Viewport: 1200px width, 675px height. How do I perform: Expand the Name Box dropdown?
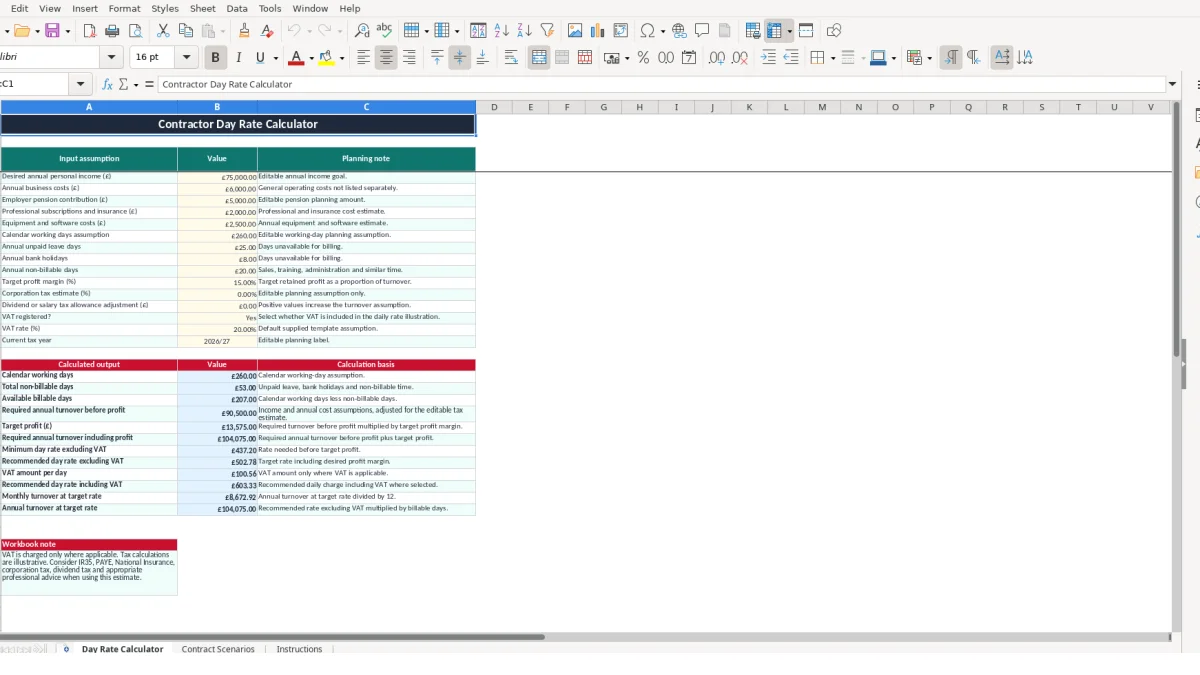pyautogui.click(x=81, y=85)
